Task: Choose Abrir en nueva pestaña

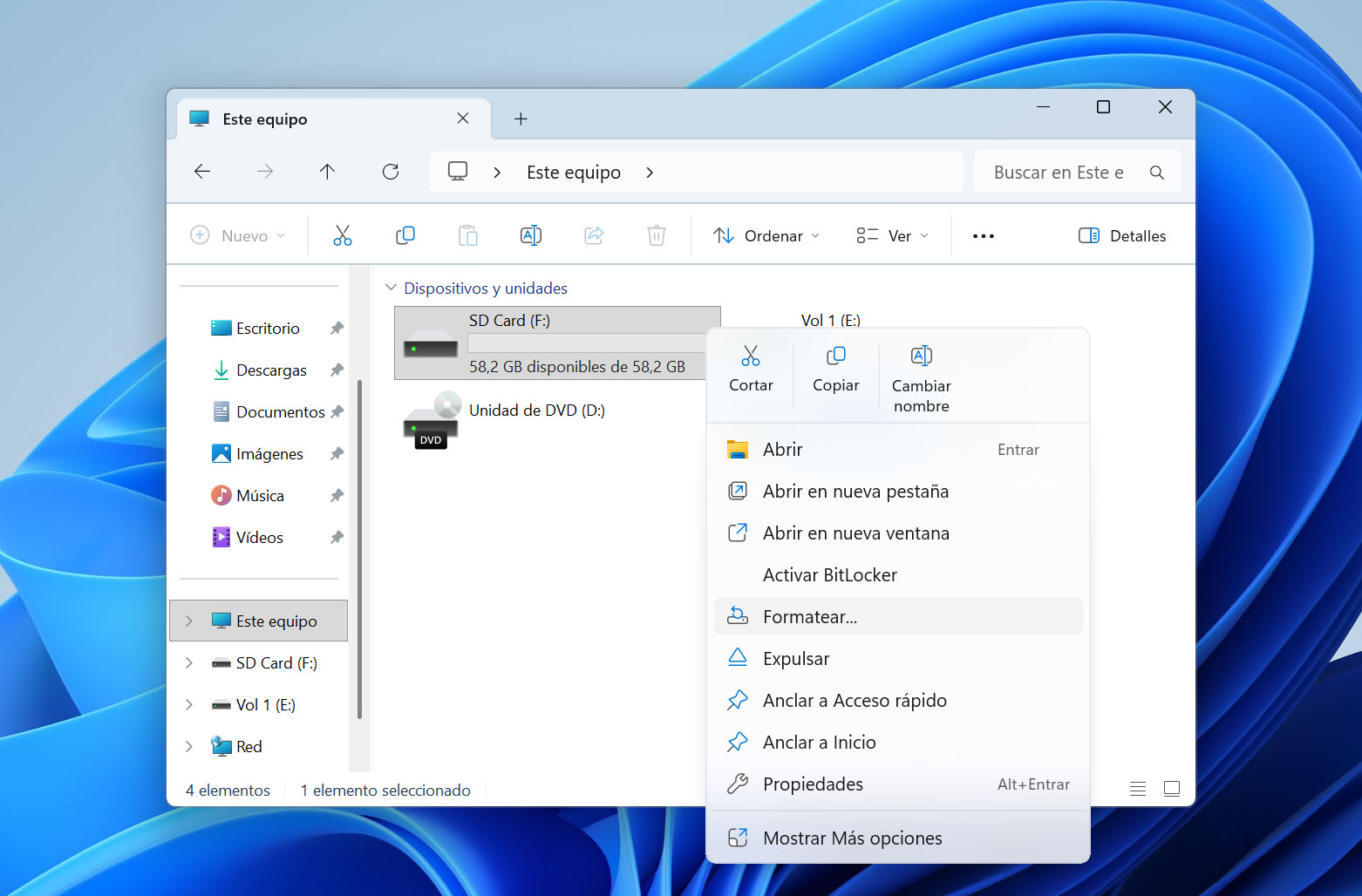Action: [x=898, y=492]
